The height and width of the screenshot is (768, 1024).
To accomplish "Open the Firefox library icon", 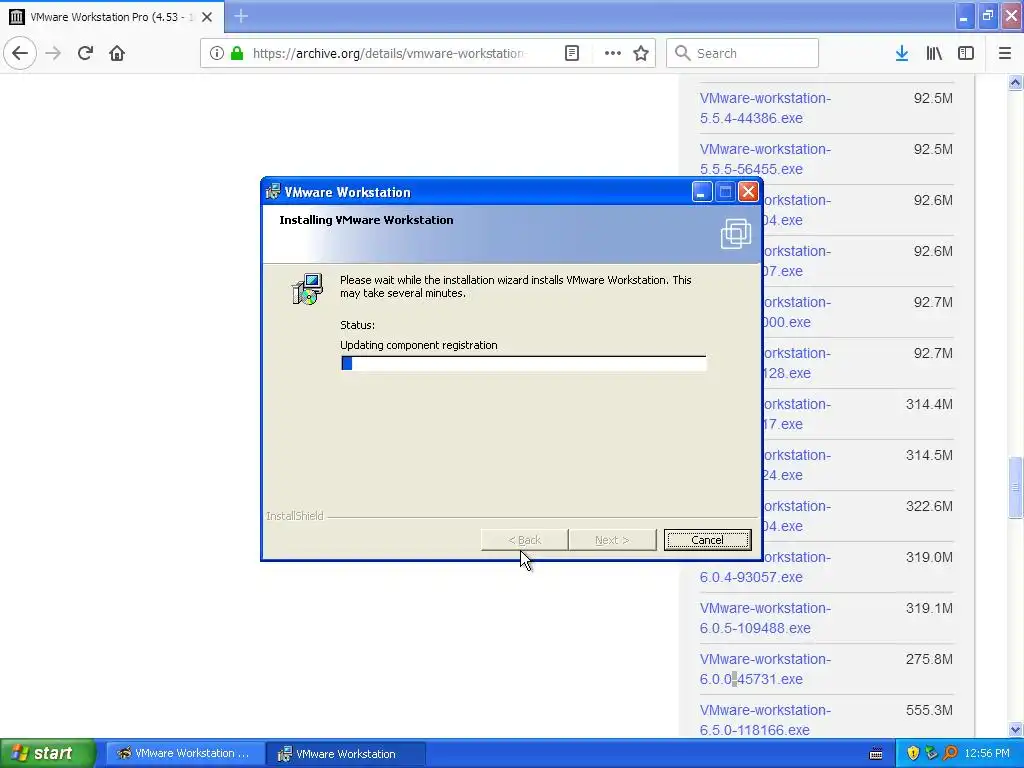I will [x=934, y=53].
